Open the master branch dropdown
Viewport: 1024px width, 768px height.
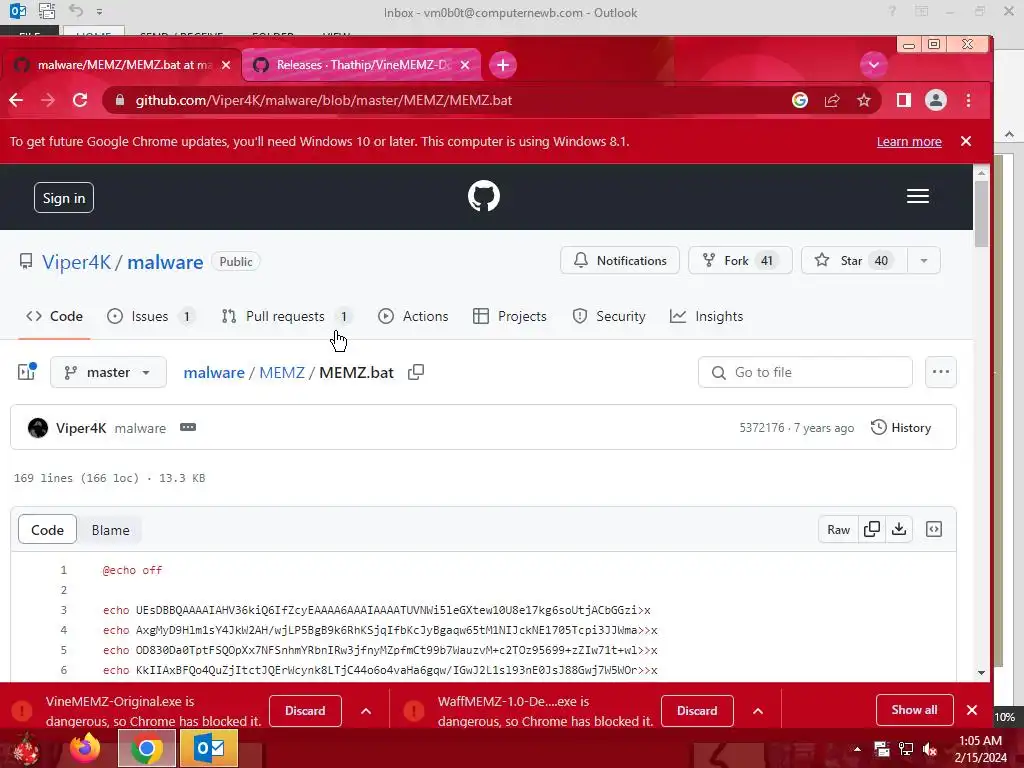point(108,372)
